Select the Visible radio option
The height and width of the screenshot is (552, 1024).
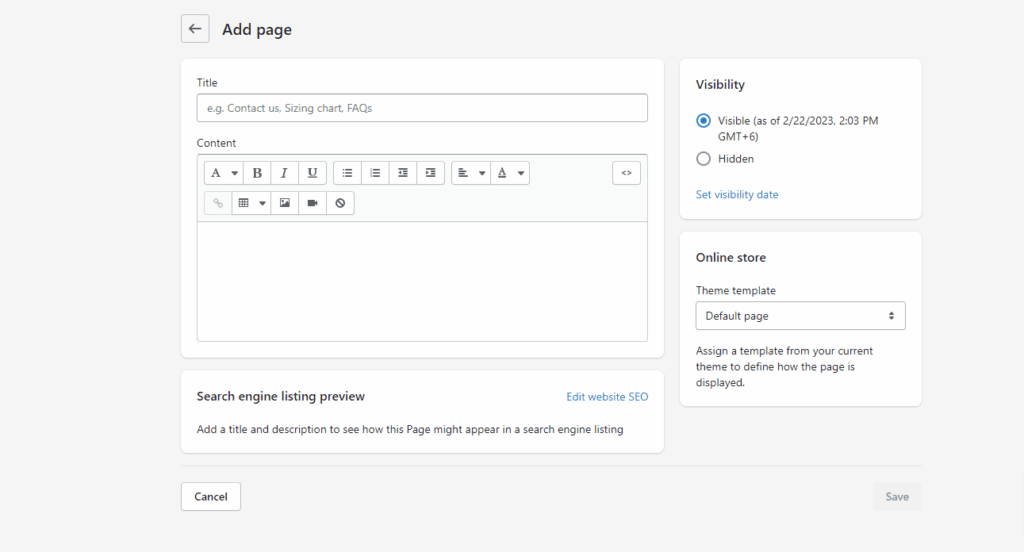click(703, 121)
